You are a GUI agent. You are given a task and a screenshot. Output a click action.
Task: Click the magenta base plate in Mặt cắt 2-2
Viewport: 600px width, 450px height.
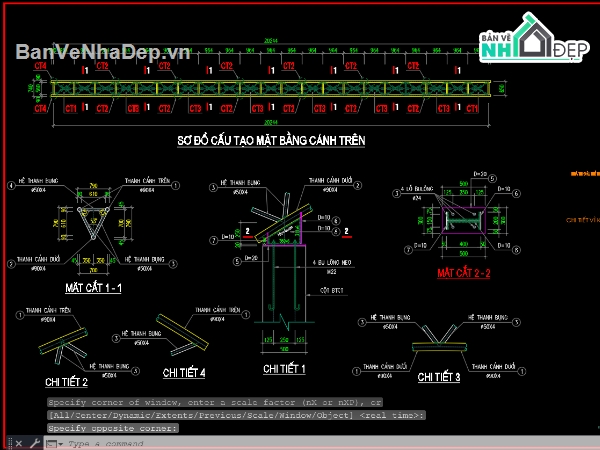point(463,220)
